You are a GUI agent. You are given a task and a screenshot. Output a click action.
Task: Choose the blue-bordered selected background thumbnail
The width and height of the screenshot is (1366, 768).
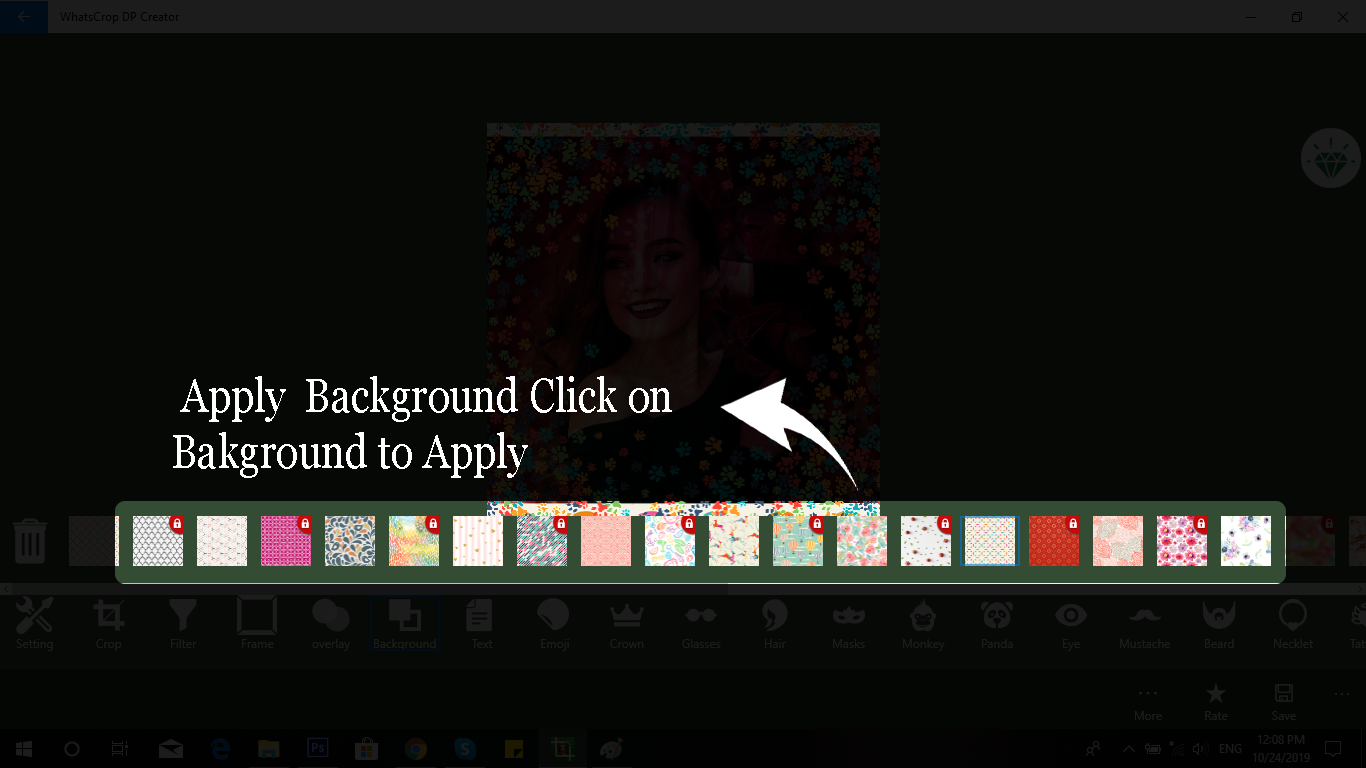click(990, 541)
